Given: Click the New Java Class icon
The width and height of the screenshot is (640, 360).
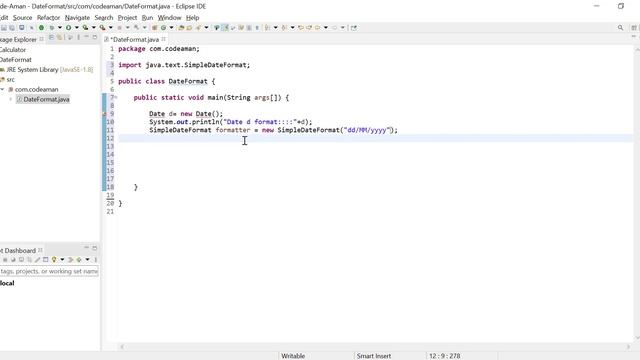Looking at the screenshot, I should tap(163, 28).
